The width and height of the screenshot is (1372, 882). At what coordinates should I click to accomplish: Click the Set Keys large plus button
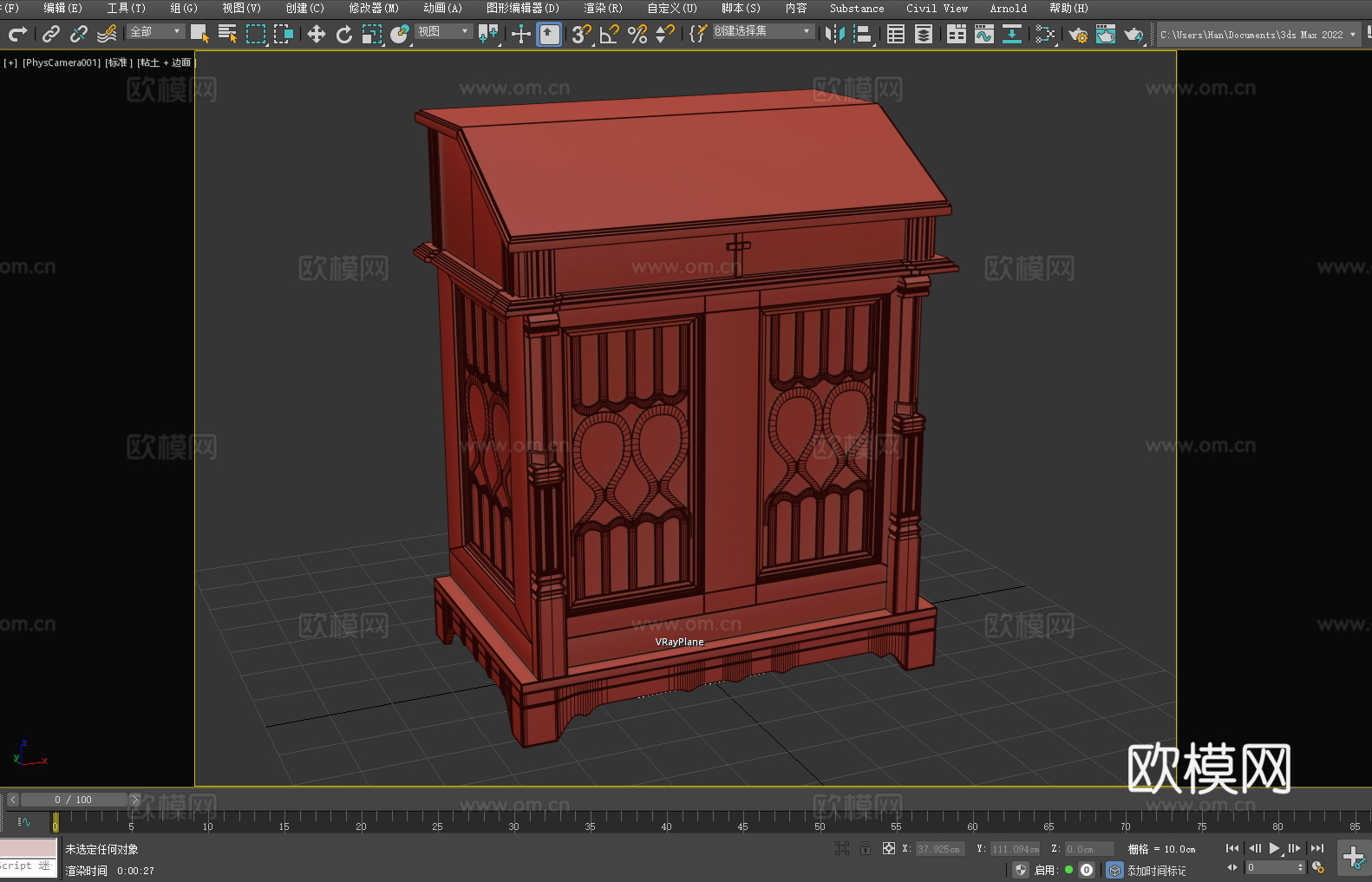coord(1353,858)
